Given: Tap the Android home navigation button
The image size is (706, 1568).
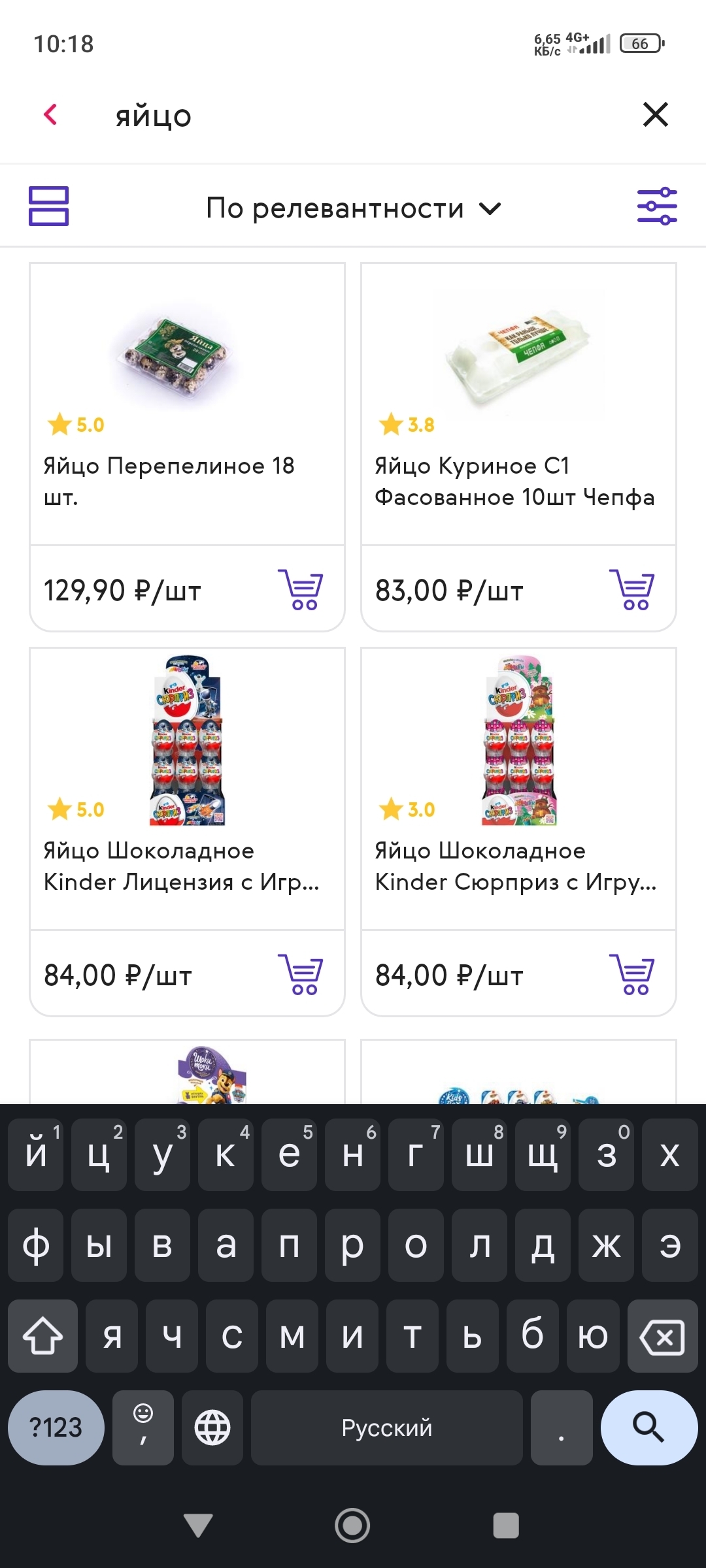Looking at the screenshot, I should pyautogui.click(x=352, y=1526).
